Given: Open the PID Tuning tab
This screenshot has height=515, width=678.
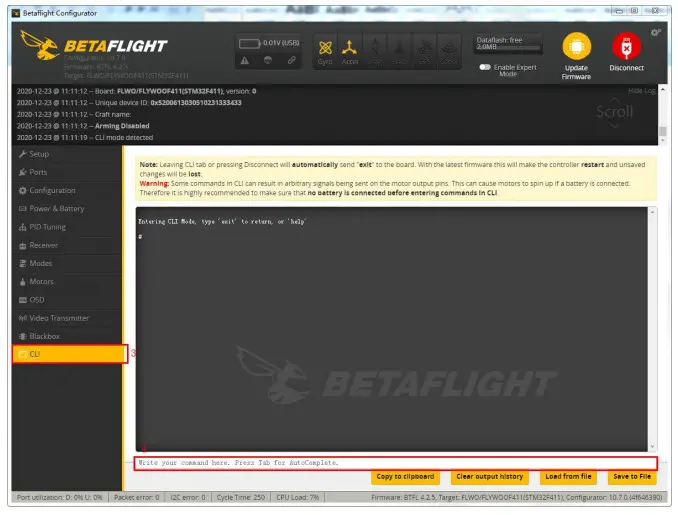Looking at the screenshot, I should [67, 227].
